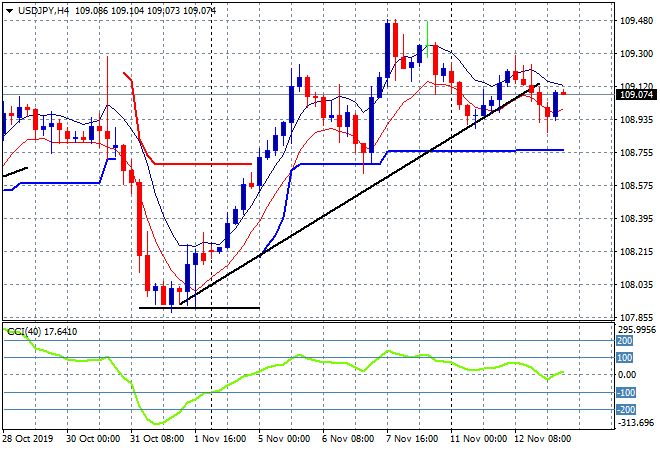
Task: Click the current price label 109.074
Action: tap(637, 95)
